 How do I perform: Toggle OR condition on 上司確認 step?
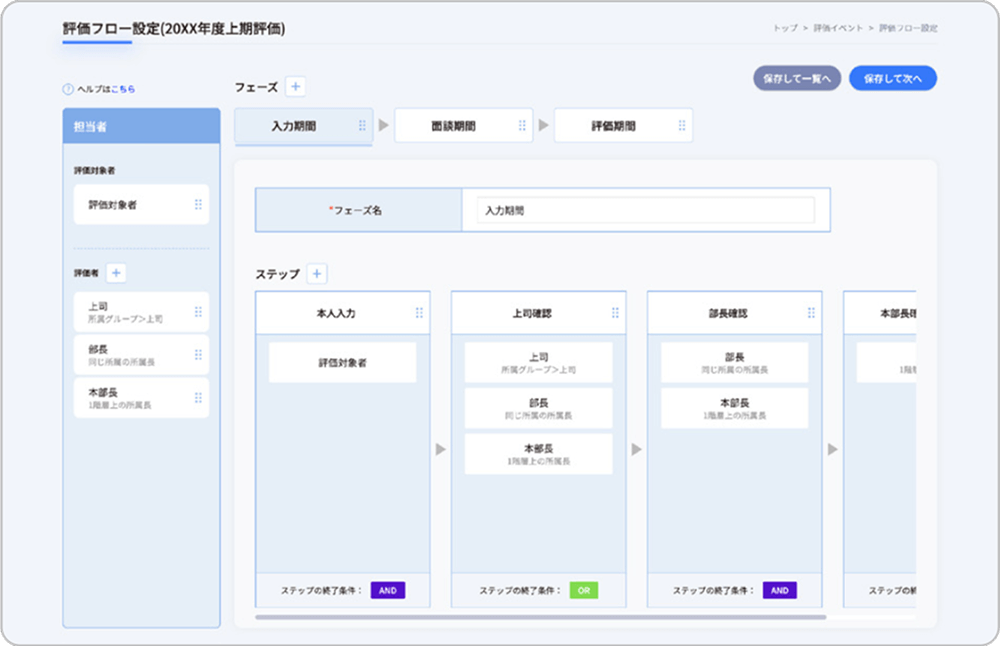point(584,590)
